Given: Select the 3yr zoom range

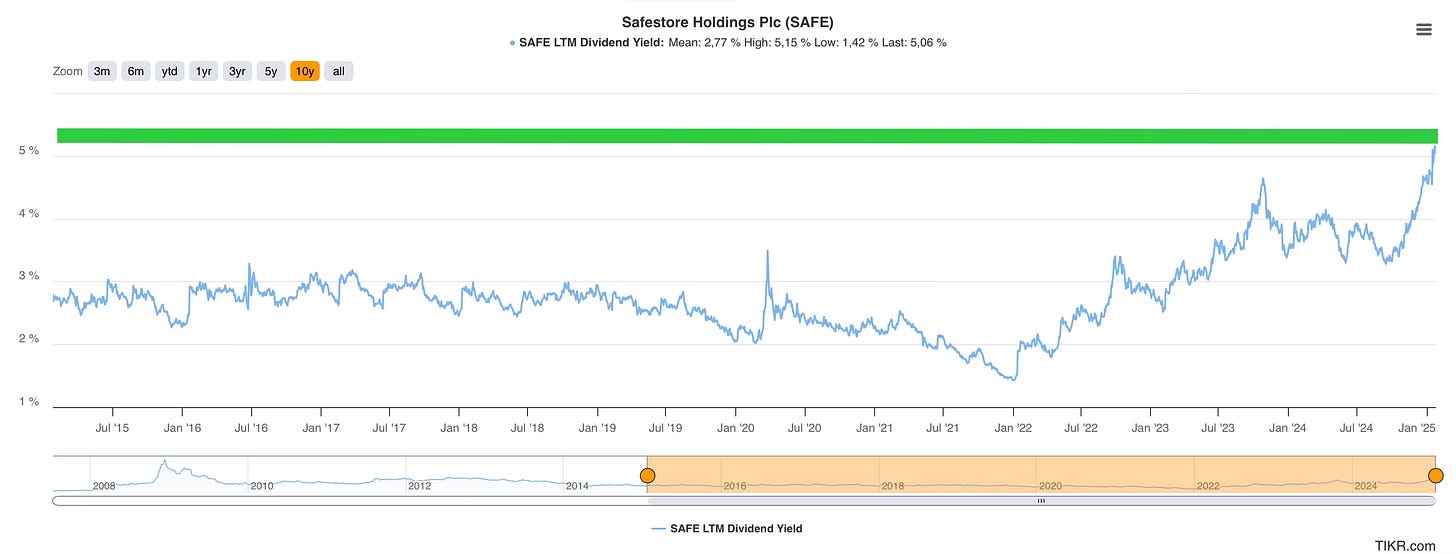Looking at the screenshot, I should (x=237, y=71).
